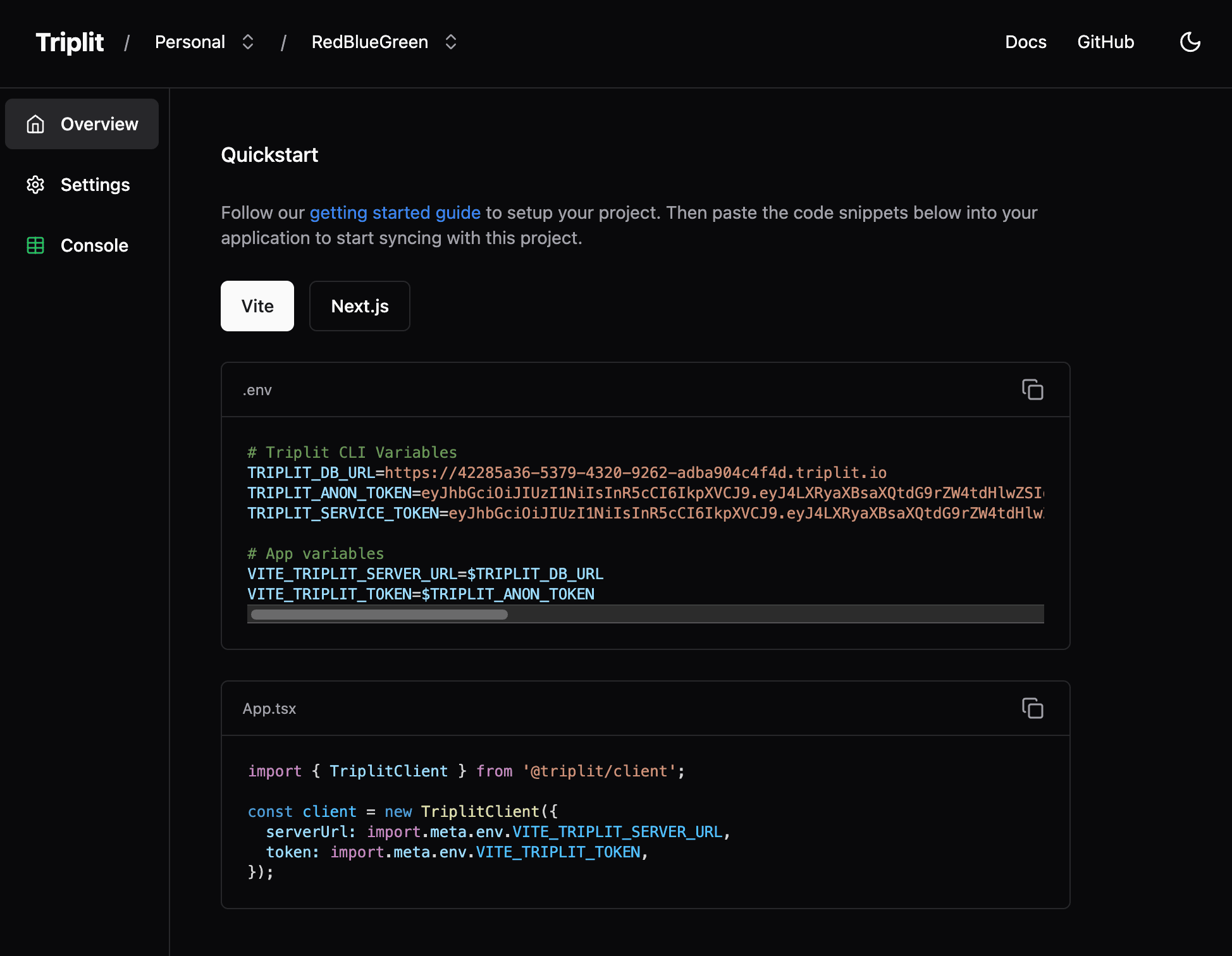Open Overview in sidebar
The image size is (1232, 956).
coord(82,124)
